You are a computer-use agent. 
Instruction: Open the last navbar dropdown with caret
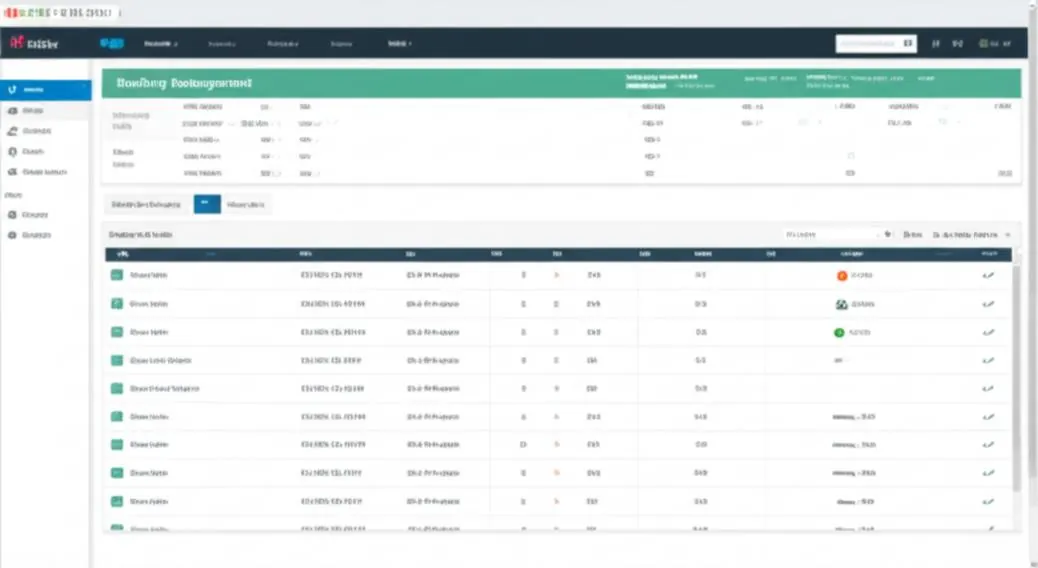[x=400, y=44]
